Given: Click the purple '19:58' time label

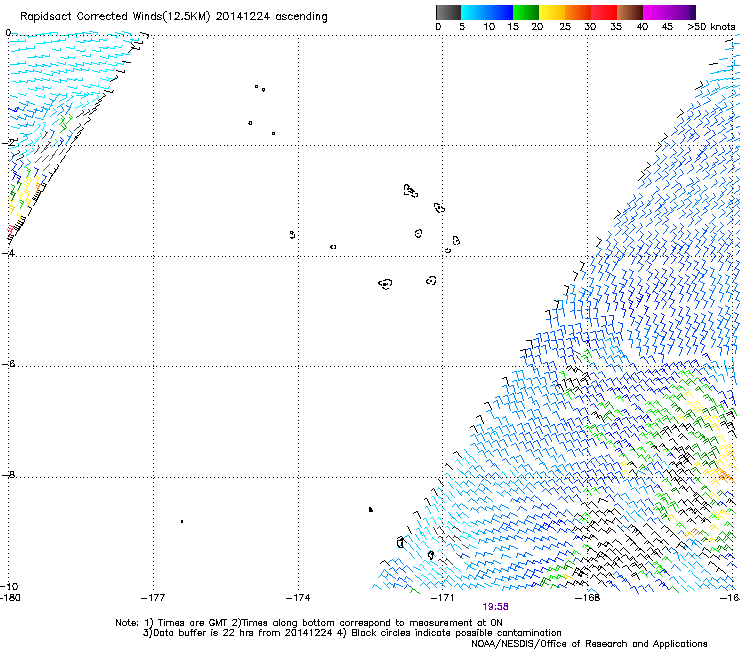Looking at the screenshot, I should click(x=495, y=607).
